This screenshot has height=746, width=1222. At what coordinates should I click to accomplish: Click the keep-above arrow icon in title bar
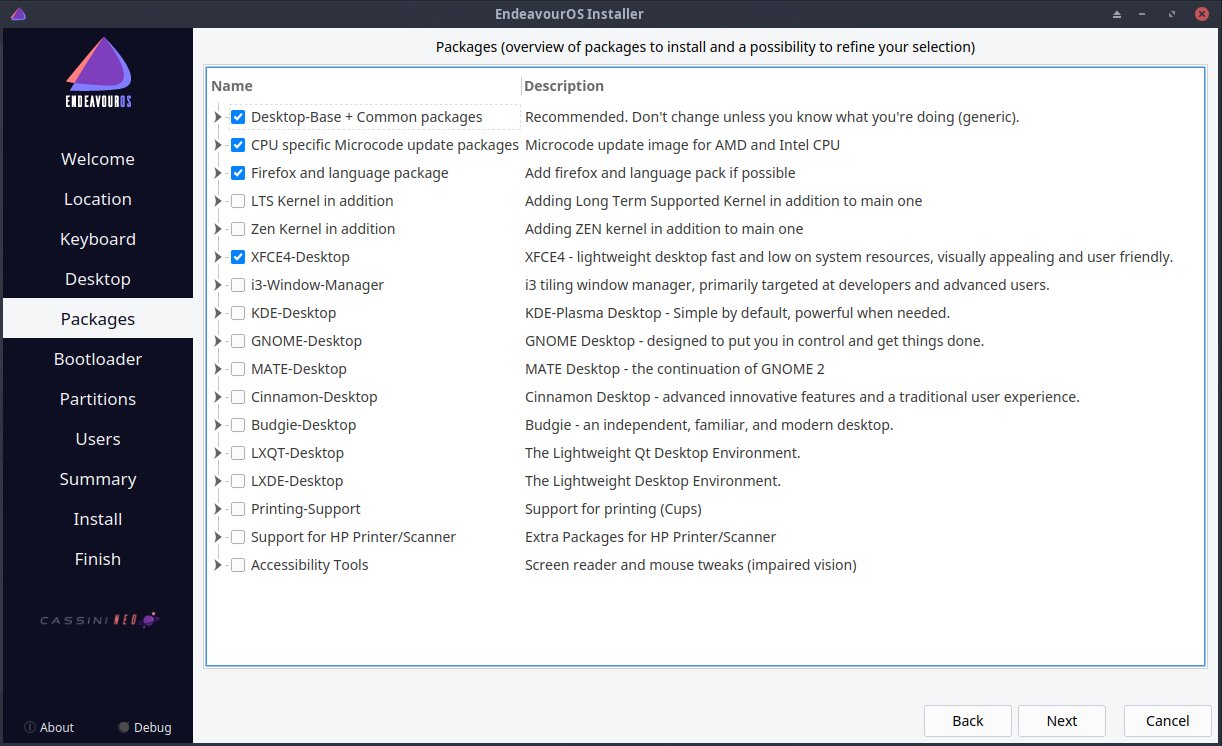click(1117, 14)
